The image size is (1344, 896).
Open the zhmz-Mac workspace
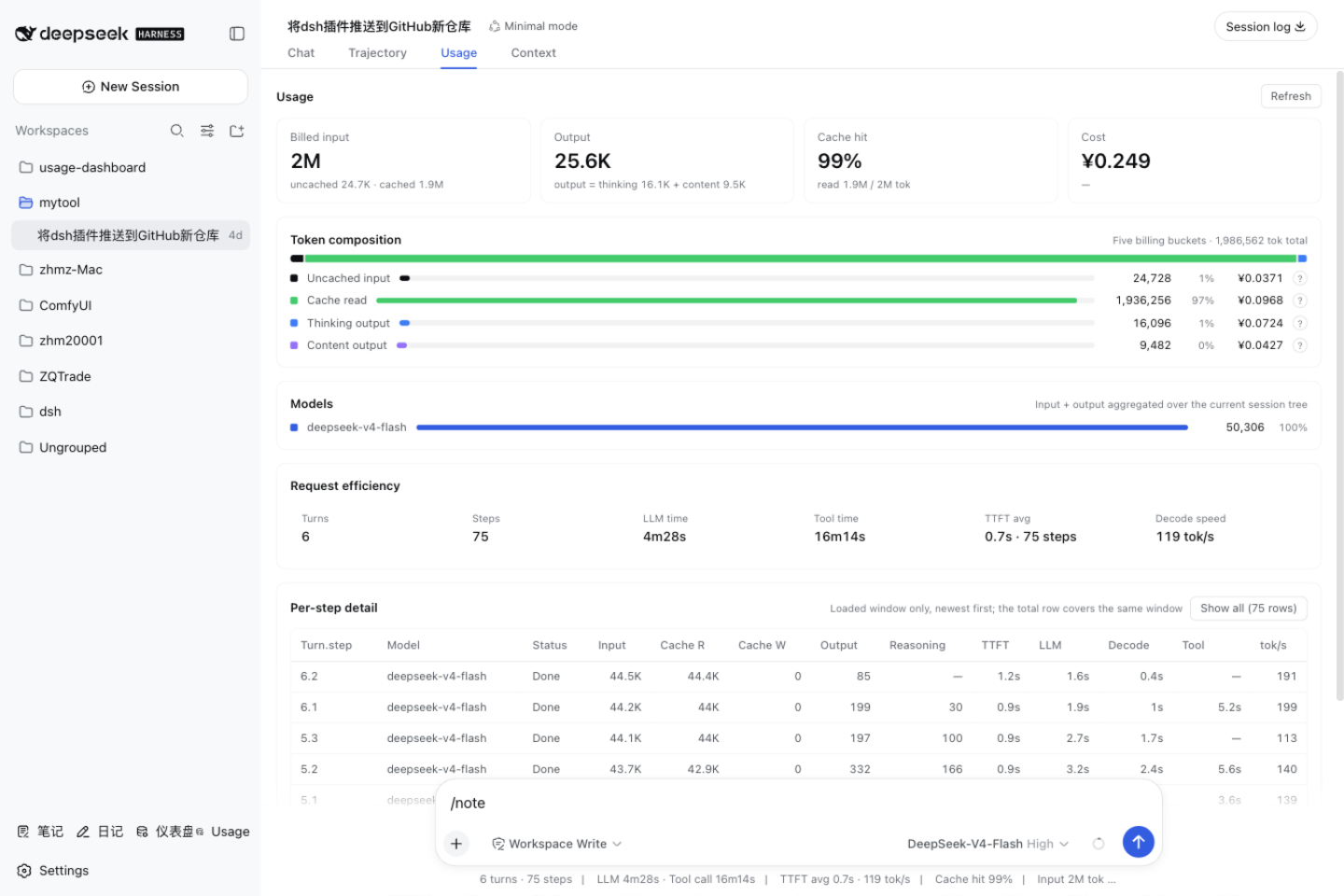tap(131, 270)
